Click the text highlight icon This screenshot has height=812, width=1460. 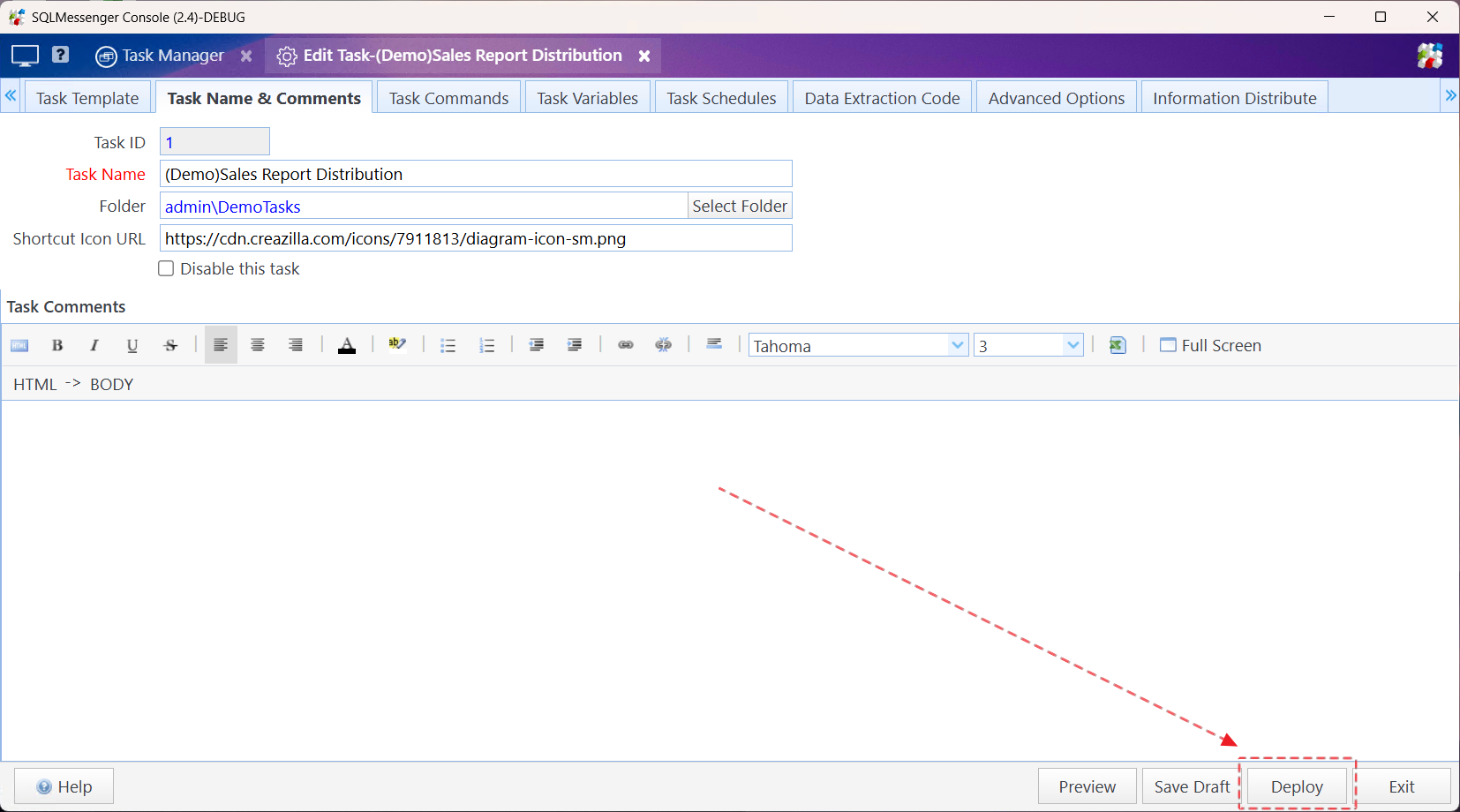[x=397, y=345]
